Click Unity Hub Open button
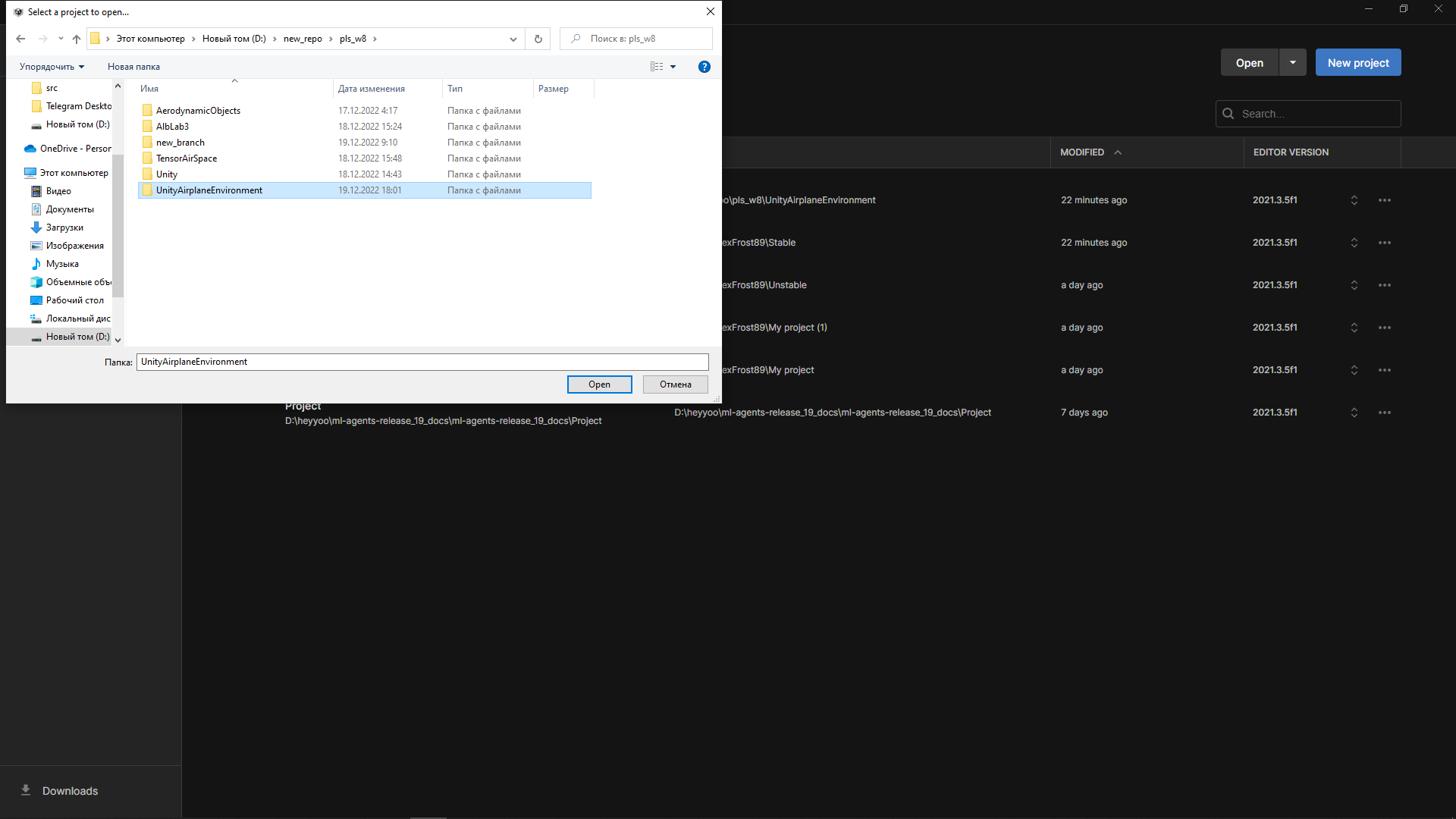Viewport: 1456px width, 819px height. (1250, 63)
